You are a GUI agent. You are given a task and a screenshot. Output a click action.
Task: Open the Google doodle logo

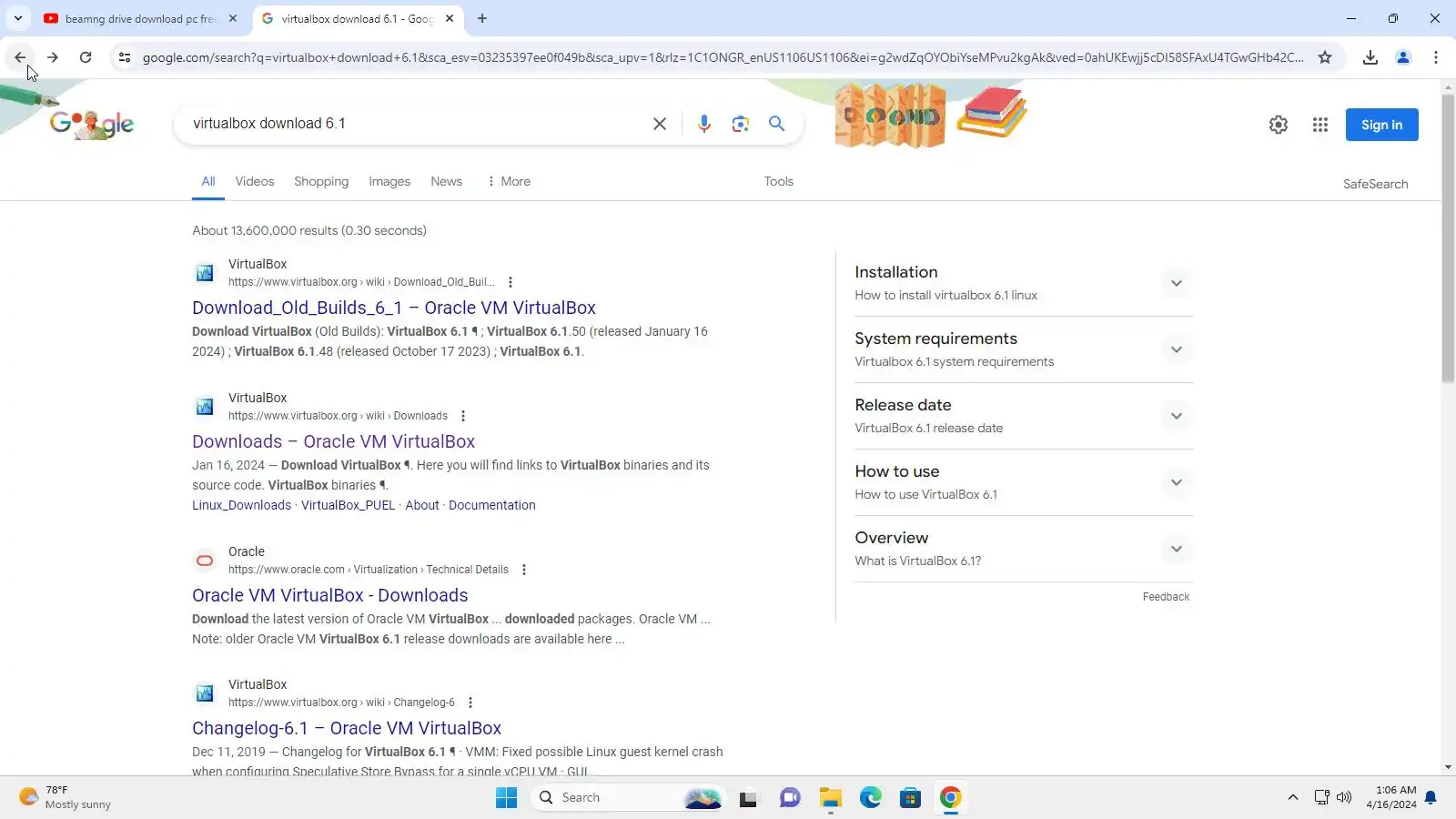(92, 124)
